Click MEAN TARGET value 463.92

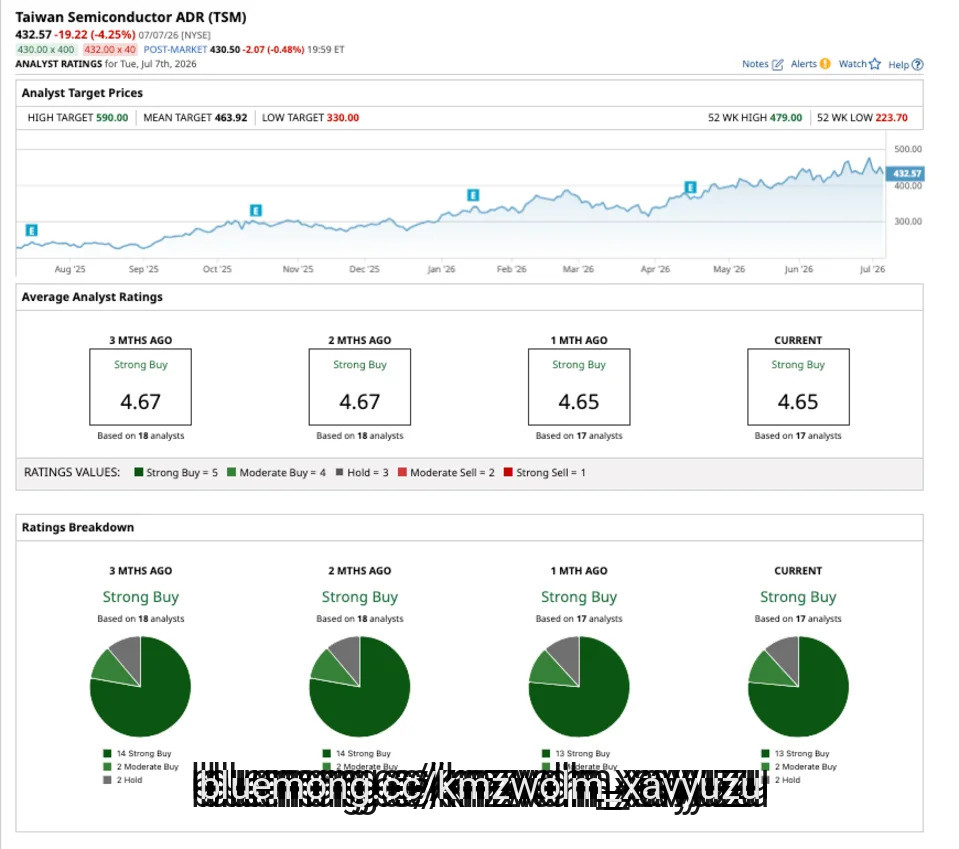tap(231, 117)
